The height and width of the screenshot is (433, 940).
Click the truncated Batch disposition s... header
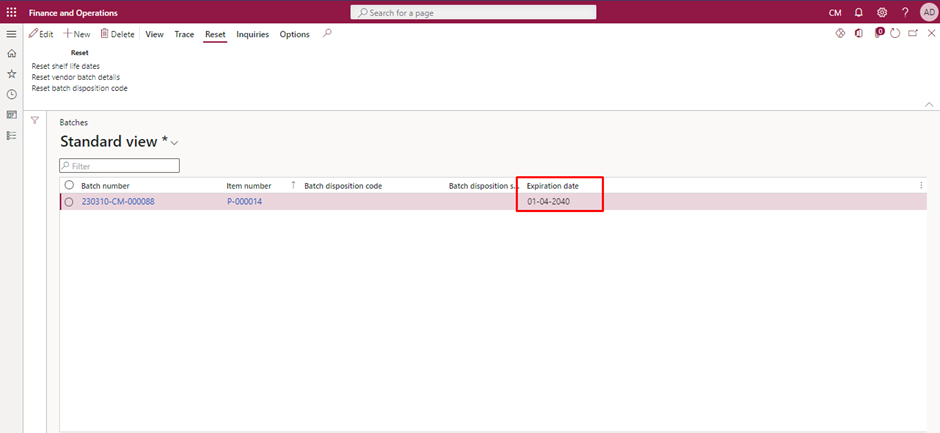point(483,186)
